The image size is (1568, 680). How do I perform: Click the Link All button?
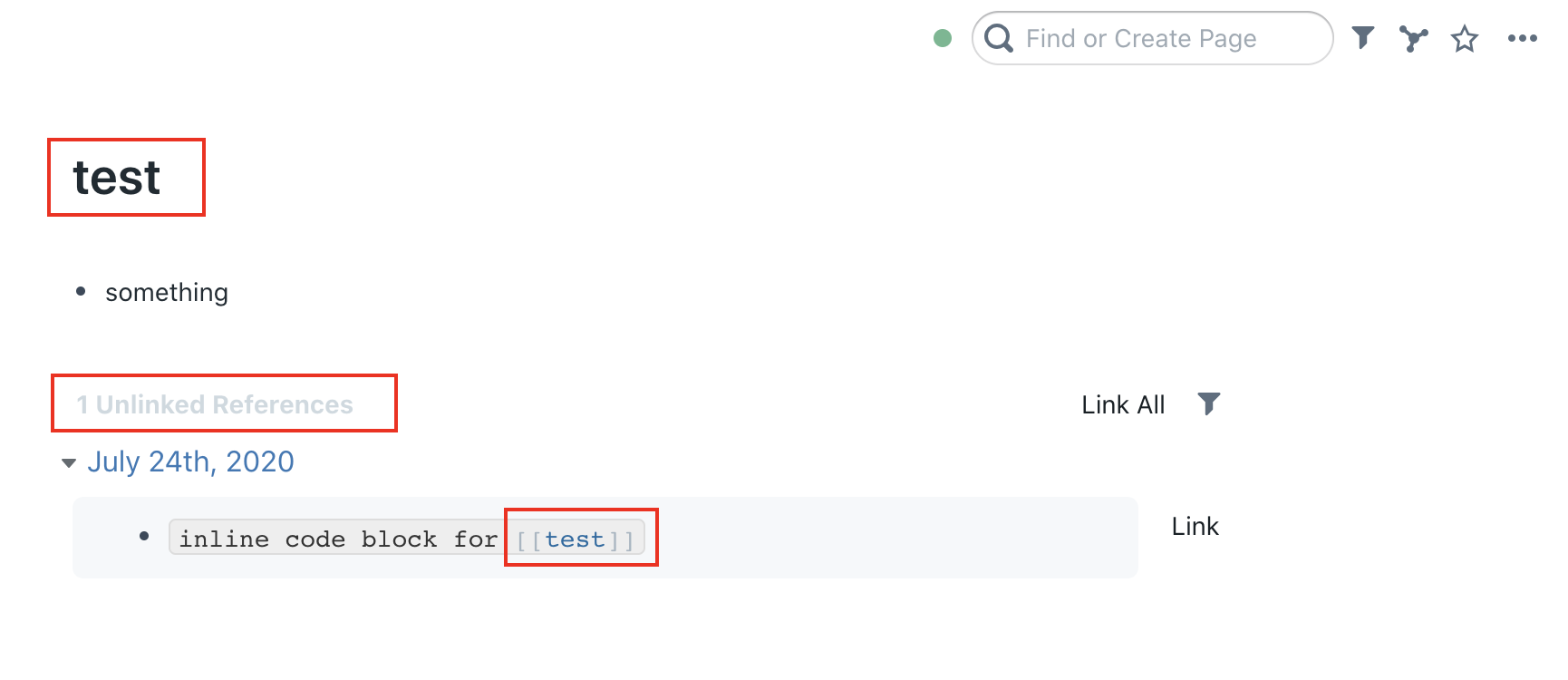pos(1123,404)
